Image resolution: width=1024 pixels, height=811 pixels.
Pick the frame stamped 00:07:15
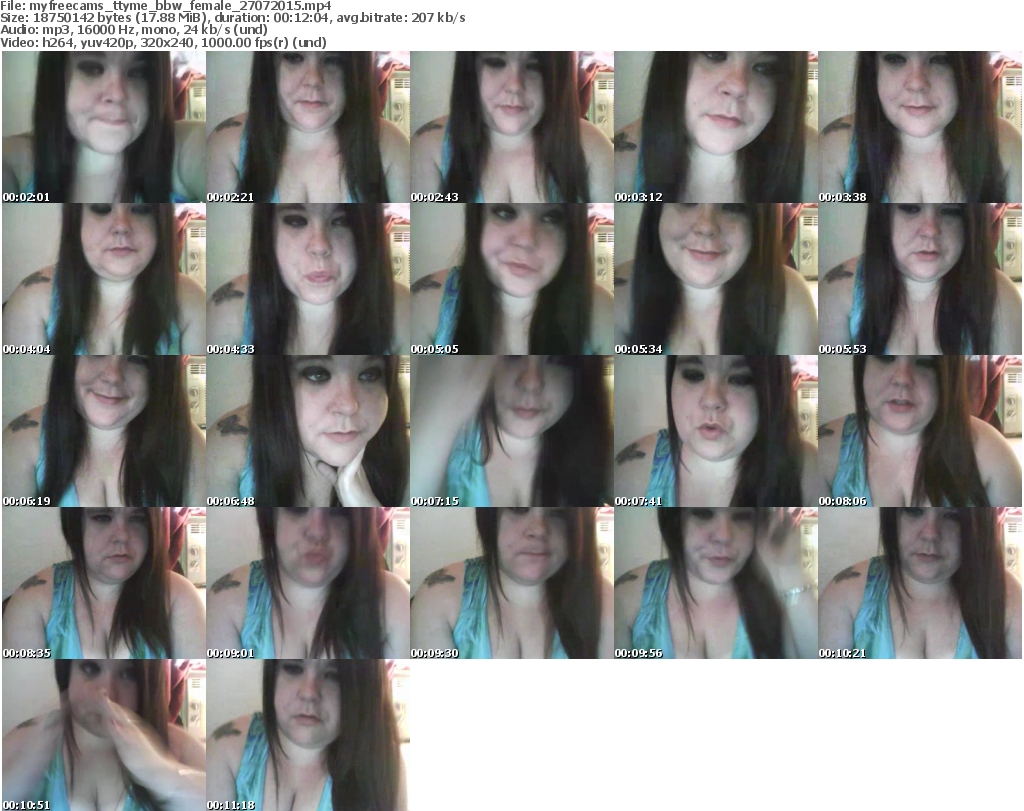tap(512, 431)
